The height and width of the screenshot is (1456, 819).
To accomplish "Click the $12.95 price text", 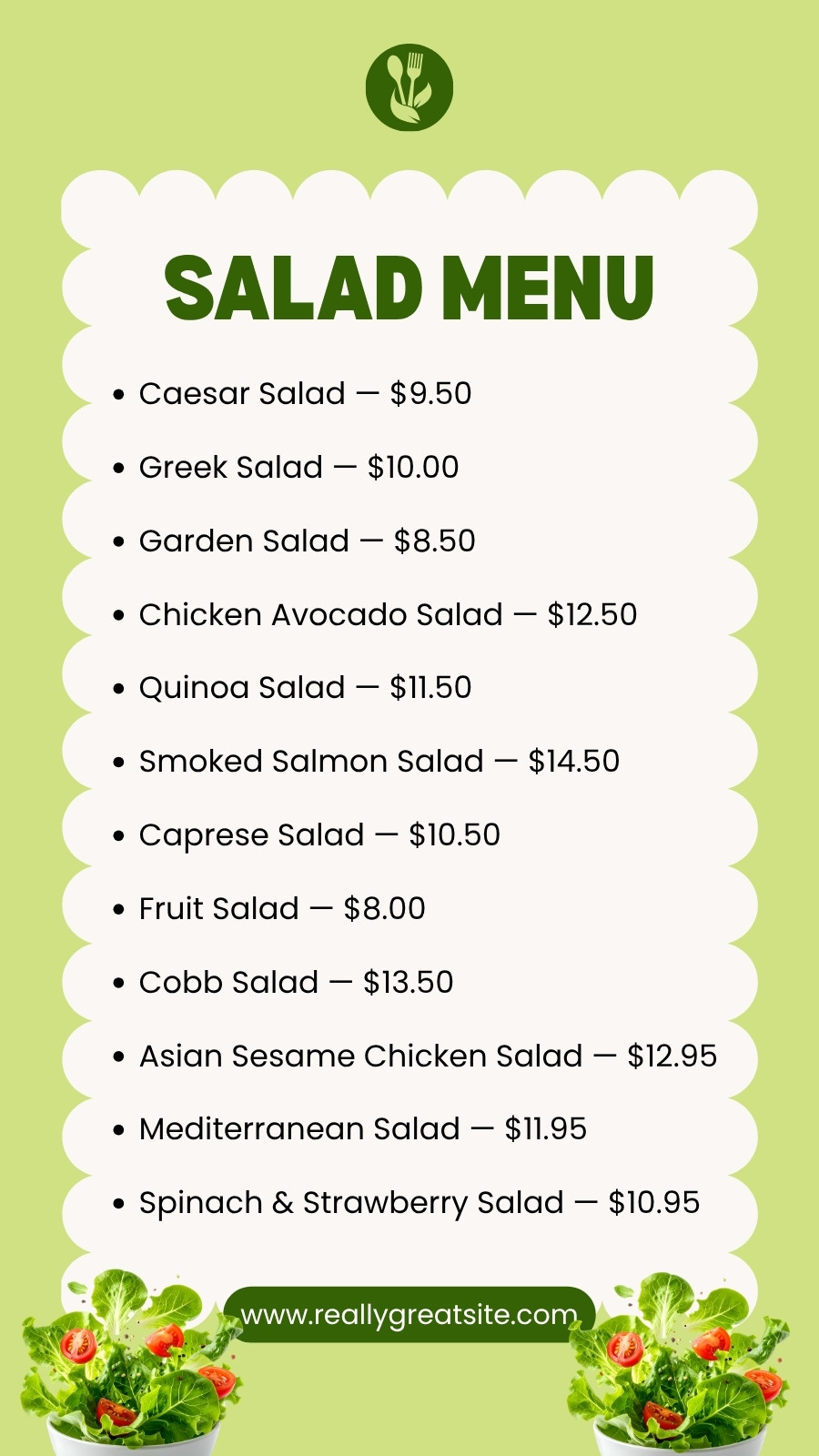I will [x=672, y=1057].
